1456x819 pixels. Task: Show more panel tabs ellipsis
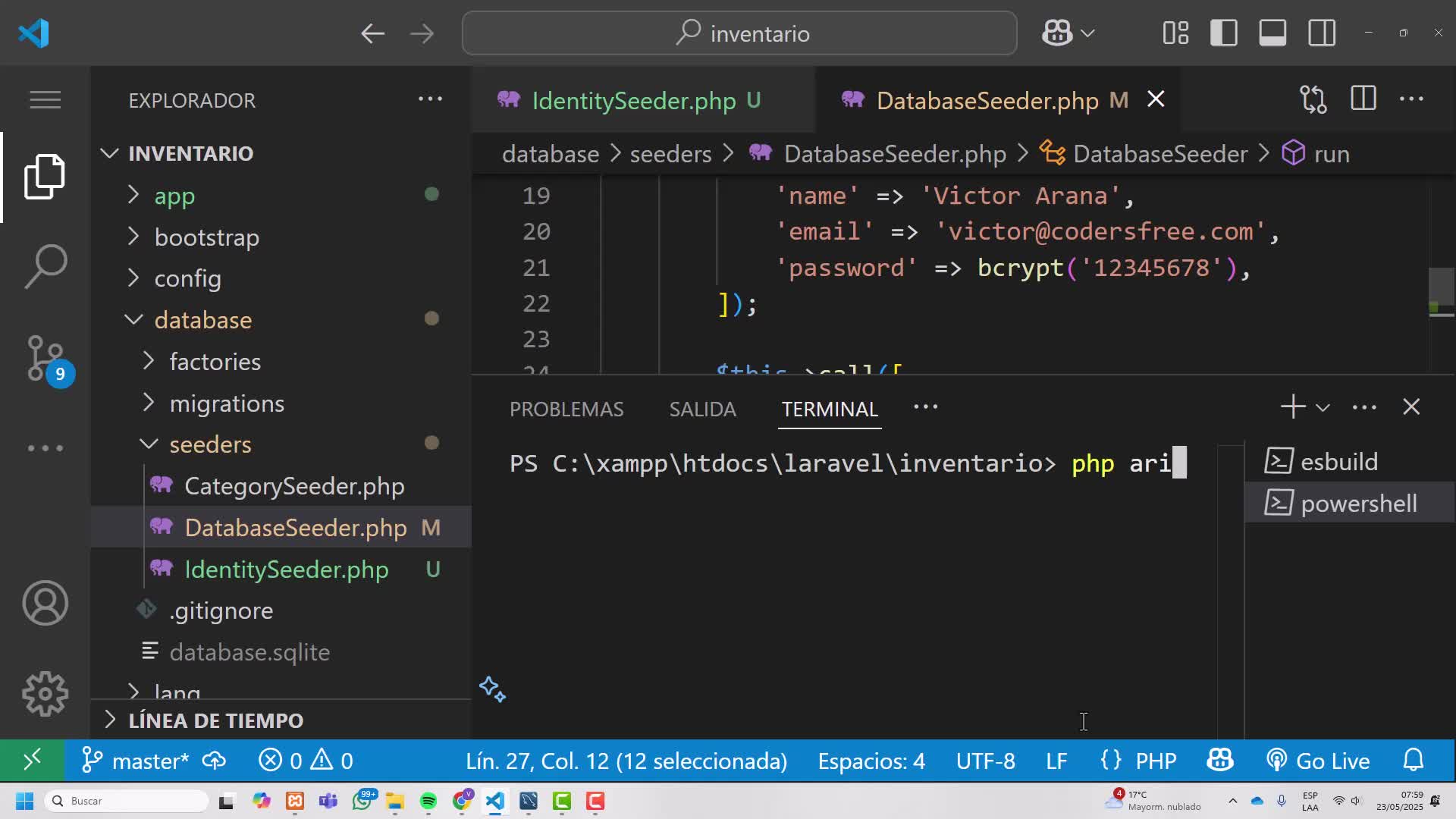[x=926, y=407]
